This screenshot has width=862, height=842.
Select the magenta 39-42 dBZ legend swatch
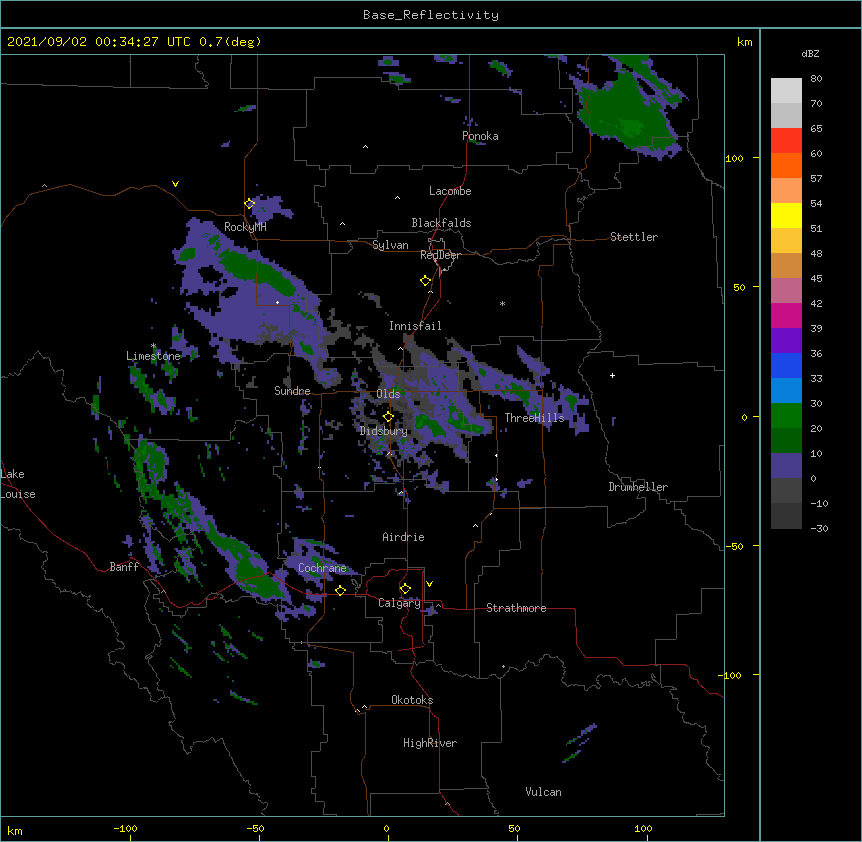coord(786,315)
